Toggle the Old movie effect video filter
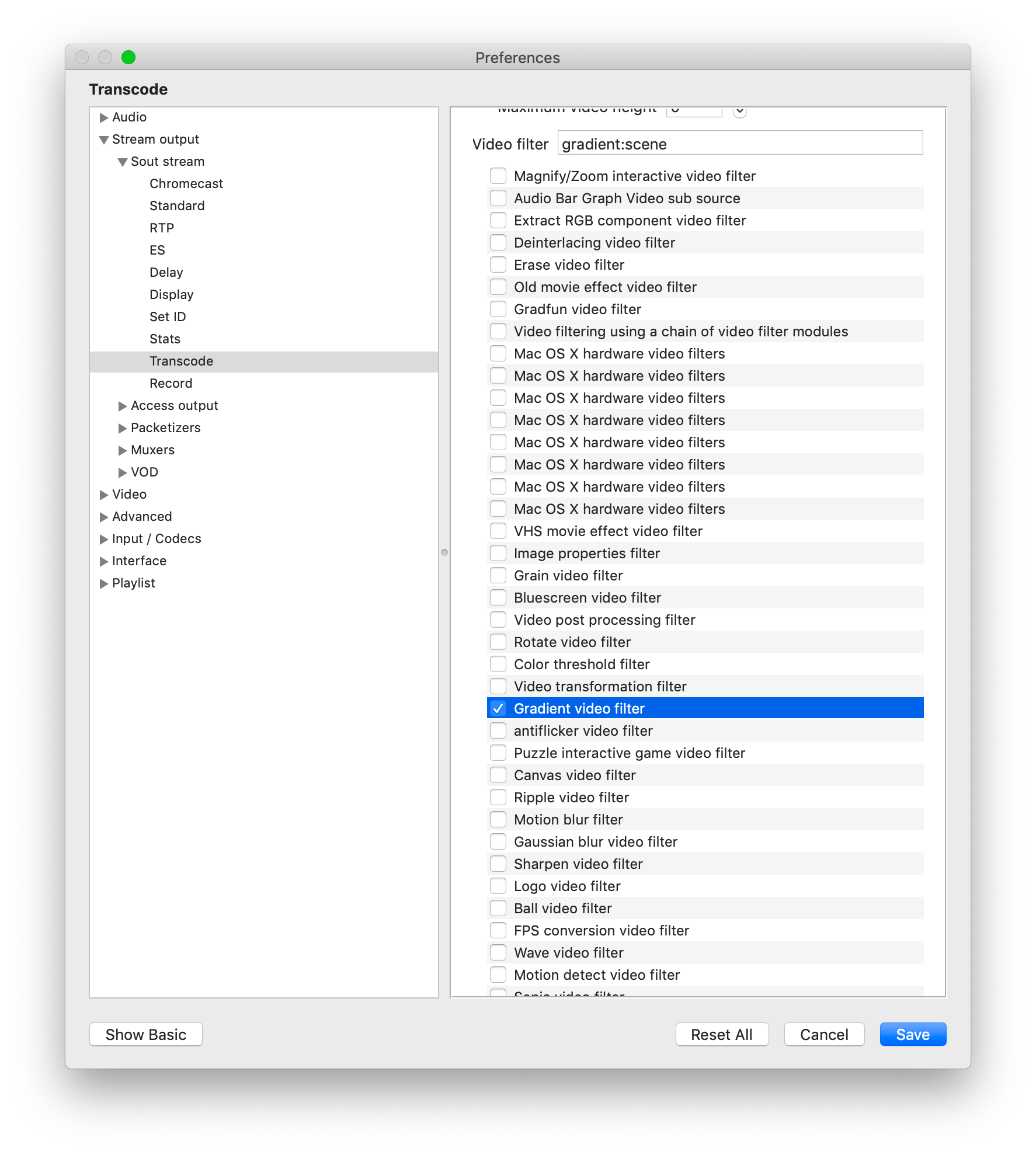This screenshot has width=1036, height=1155. [498, 287]
